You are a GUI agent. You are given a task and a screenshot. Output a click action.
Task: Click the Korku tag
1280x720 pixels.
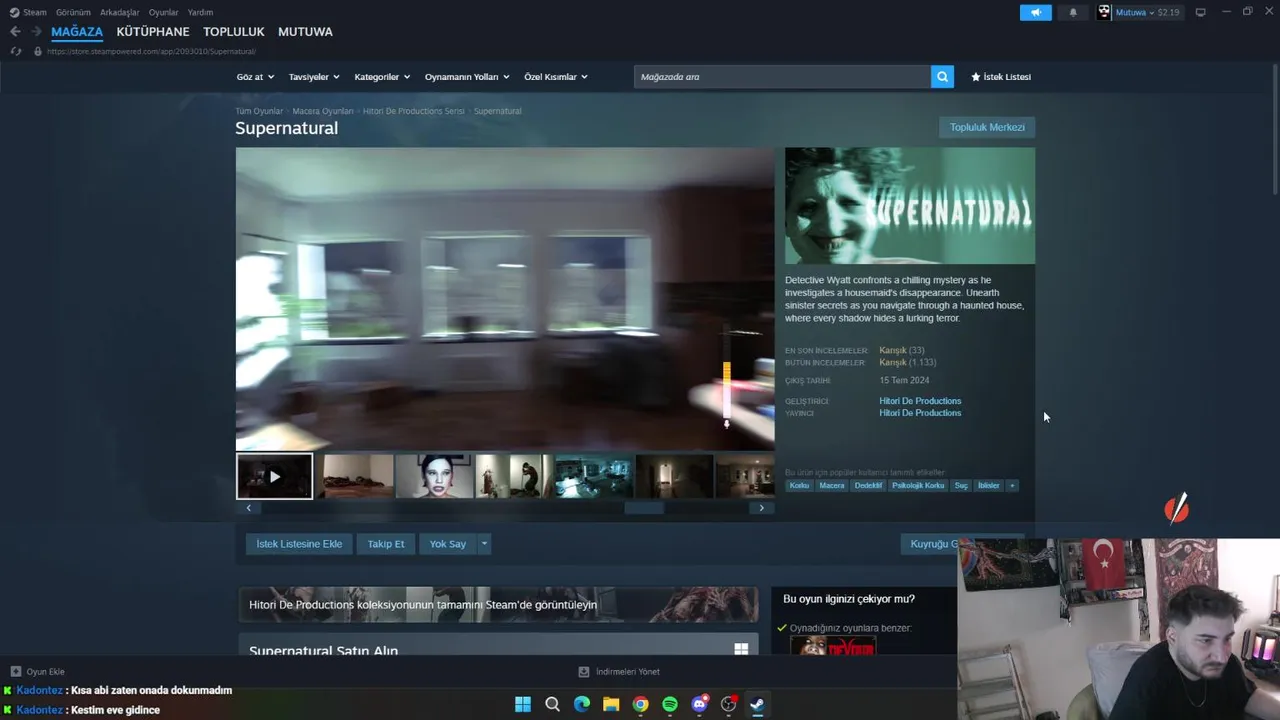pyautogui.click(x=799, y=486)
